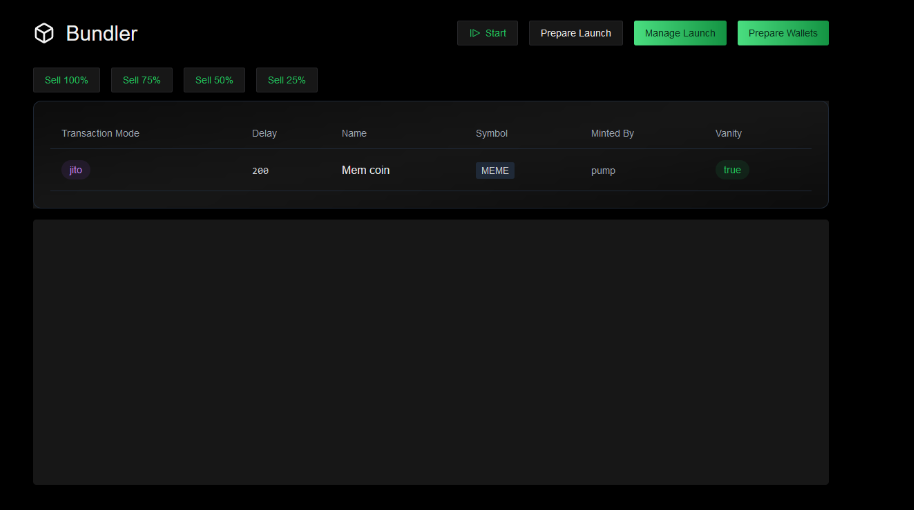This screenshot has height=510, width=914.
Task: Click the MEME symbol badge
Action: [x=495, y=171]
